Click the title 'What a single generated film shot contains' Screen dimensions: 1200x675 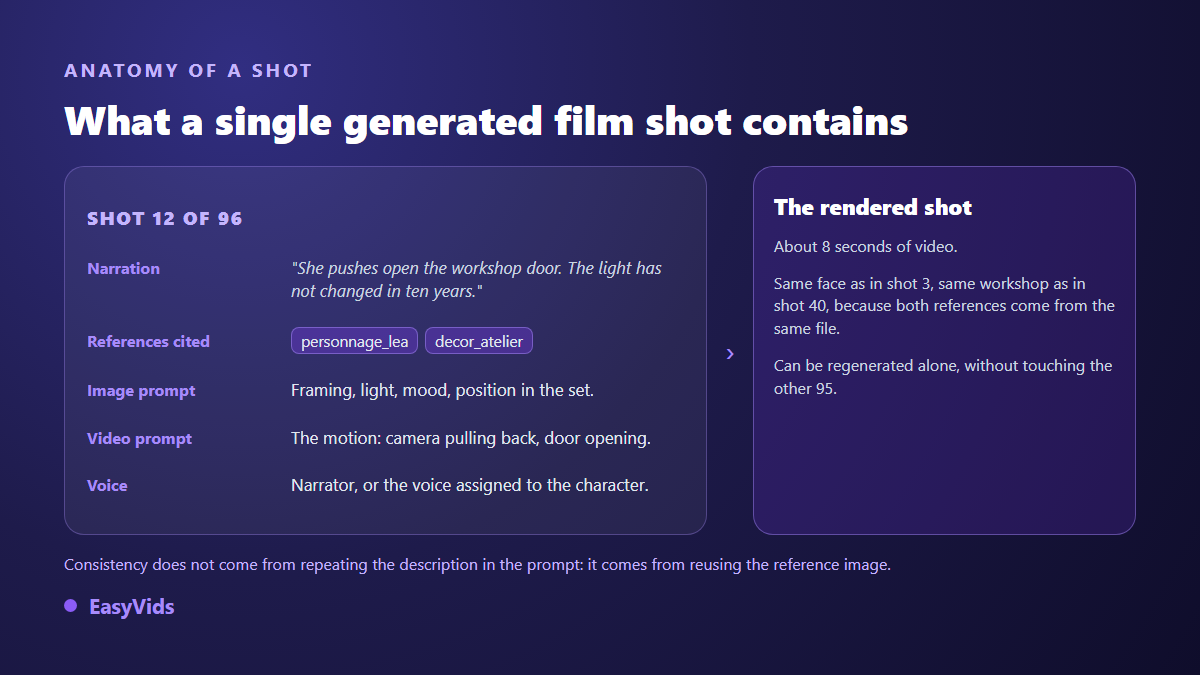(486, 121)
